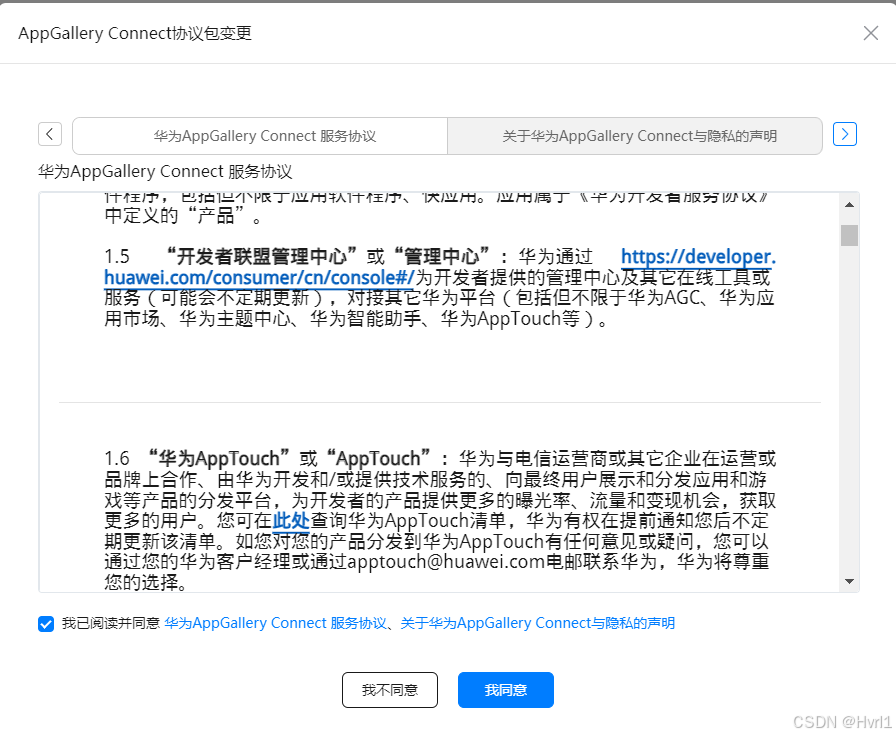This screenshot has height=737, width=896.
Task: Click the left arrow to previous agreement
Action: click(x=50, y=134)
